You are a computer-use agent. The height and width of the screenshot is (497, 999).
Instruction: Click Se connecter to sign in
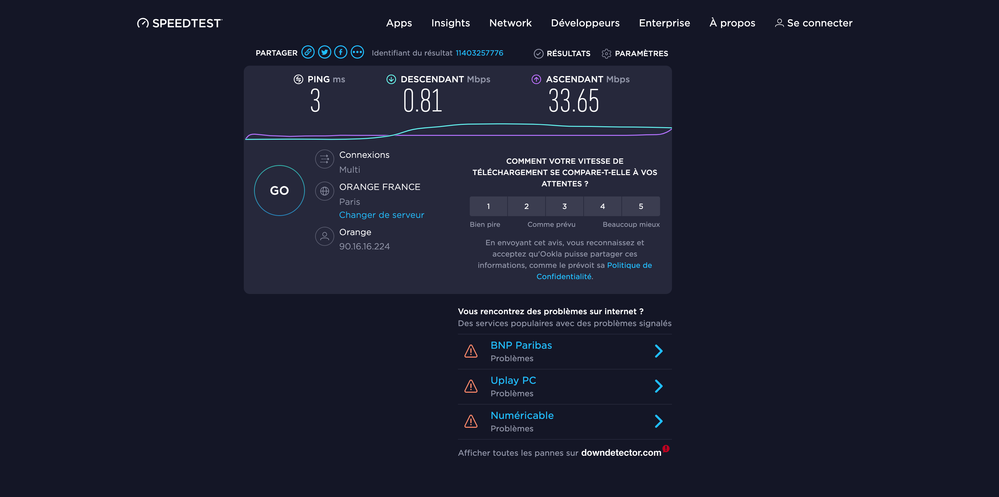click(819, 23)
